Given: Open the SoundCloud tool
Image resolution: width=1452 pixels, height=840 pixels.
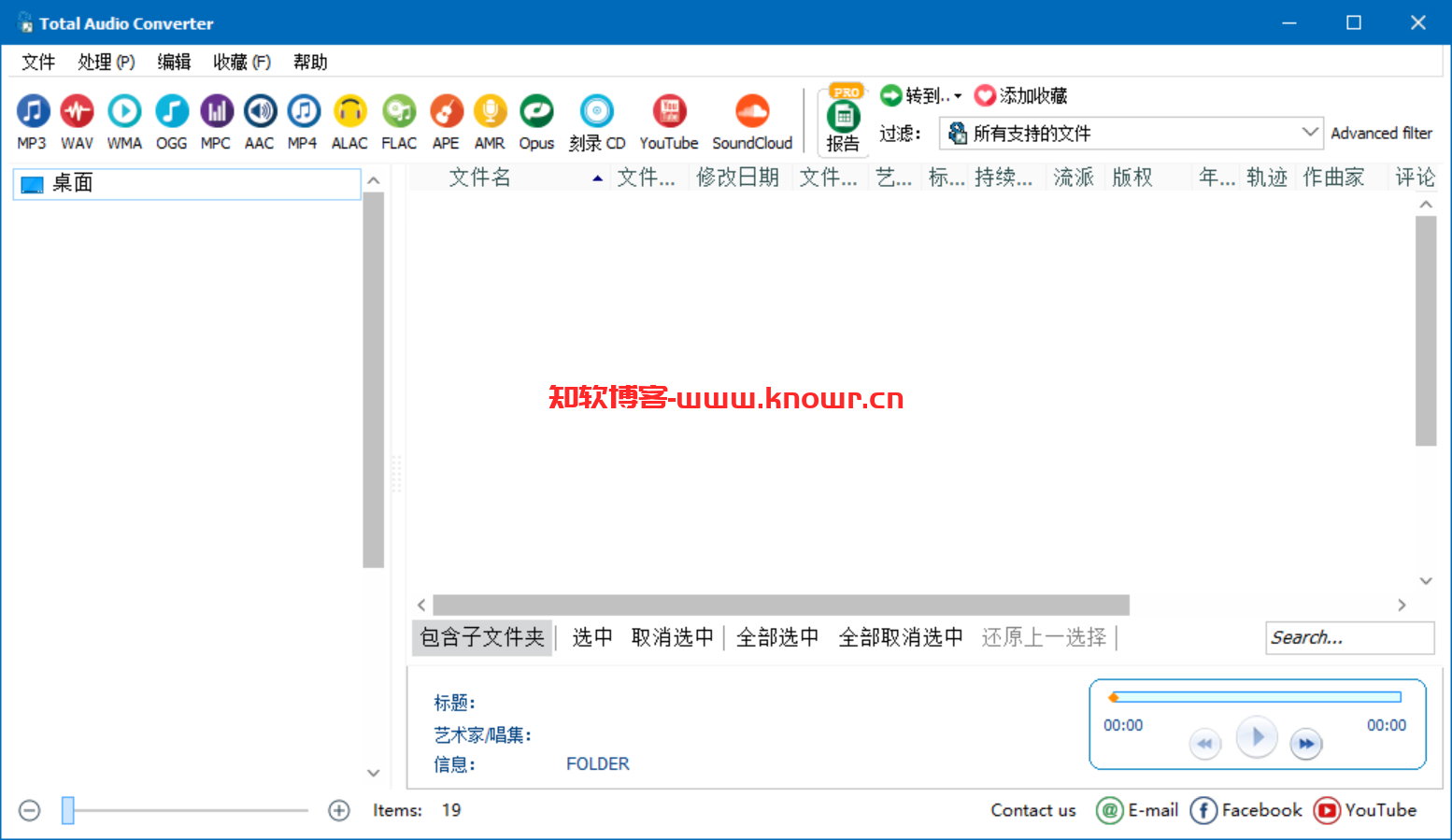Looking at the screenshot, I should pyautogui.click(x=752, y=121).
